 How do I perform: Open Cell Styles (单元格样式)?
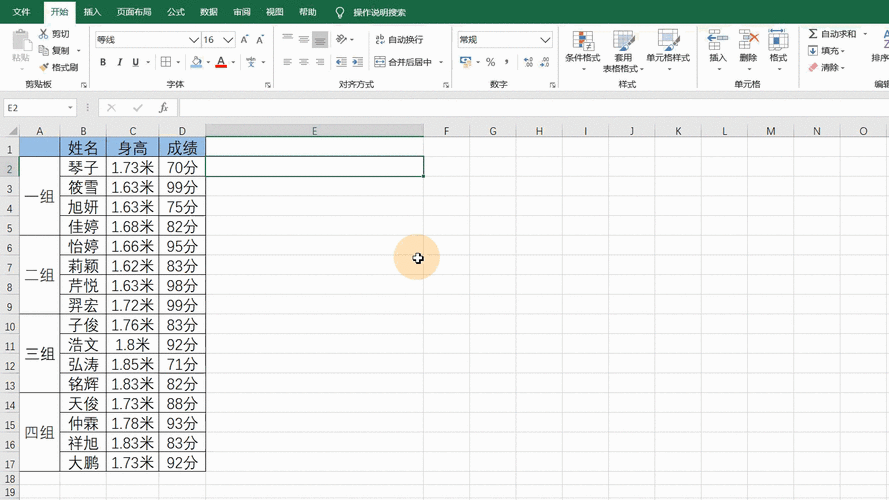click(668, 50)
